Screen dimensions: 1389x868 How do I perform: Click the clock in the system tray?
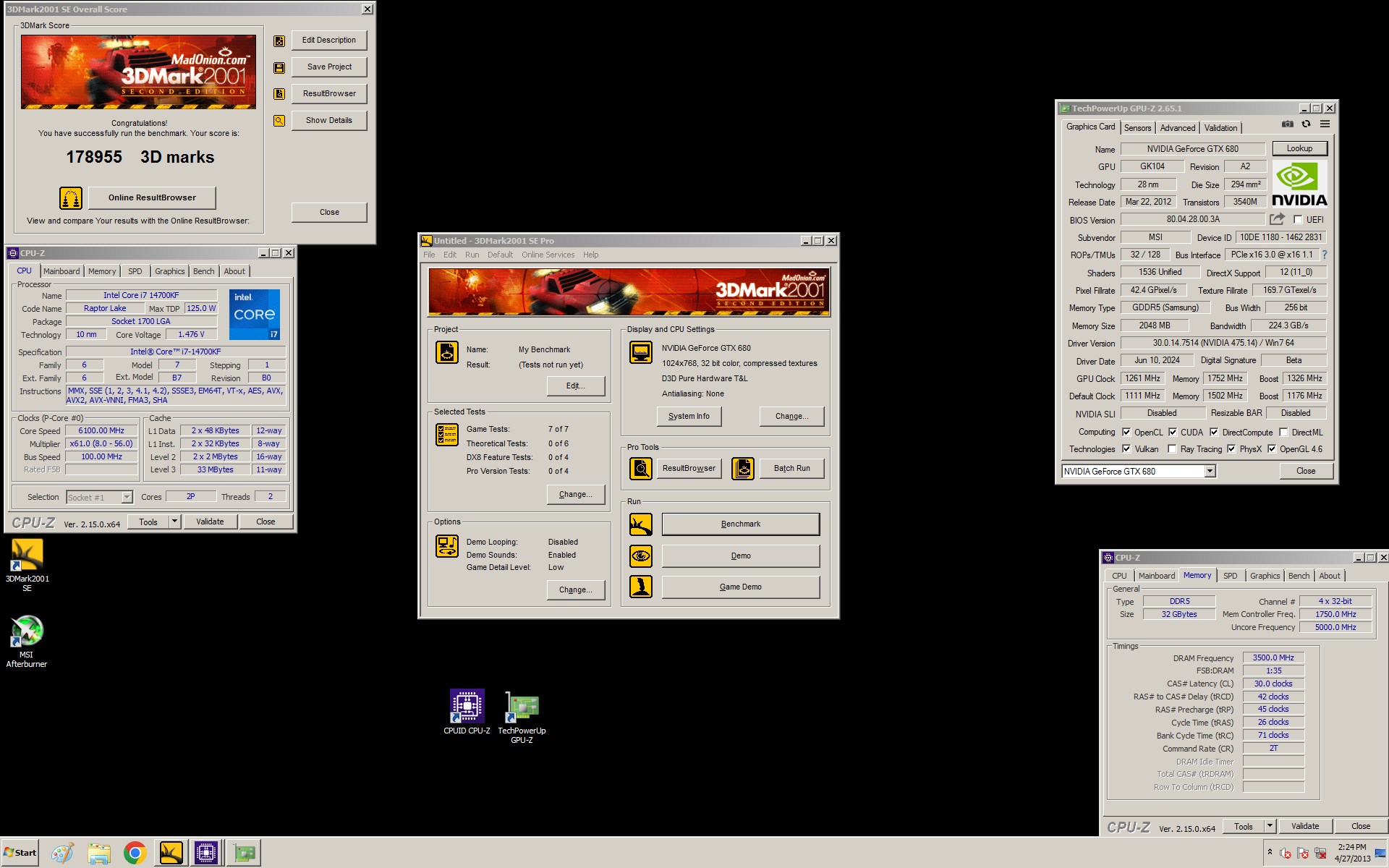tap(1352, 853)
